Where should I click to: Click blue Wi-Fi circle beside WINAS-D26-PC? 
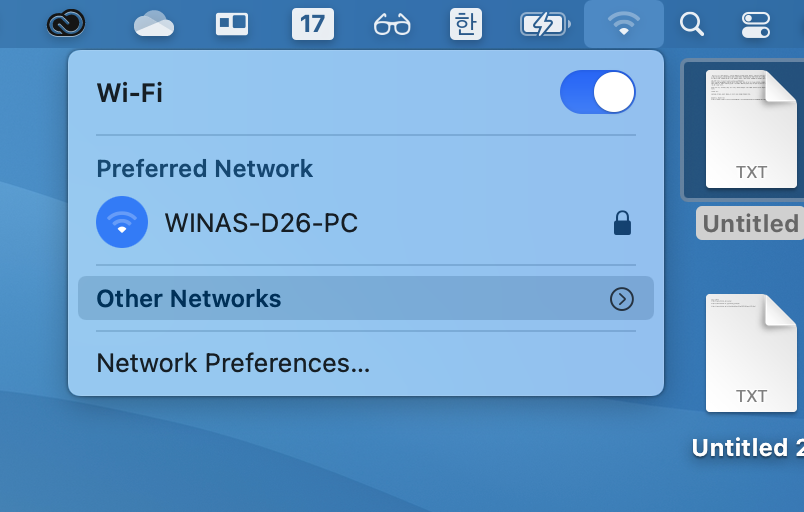click(x=122, y=222)
